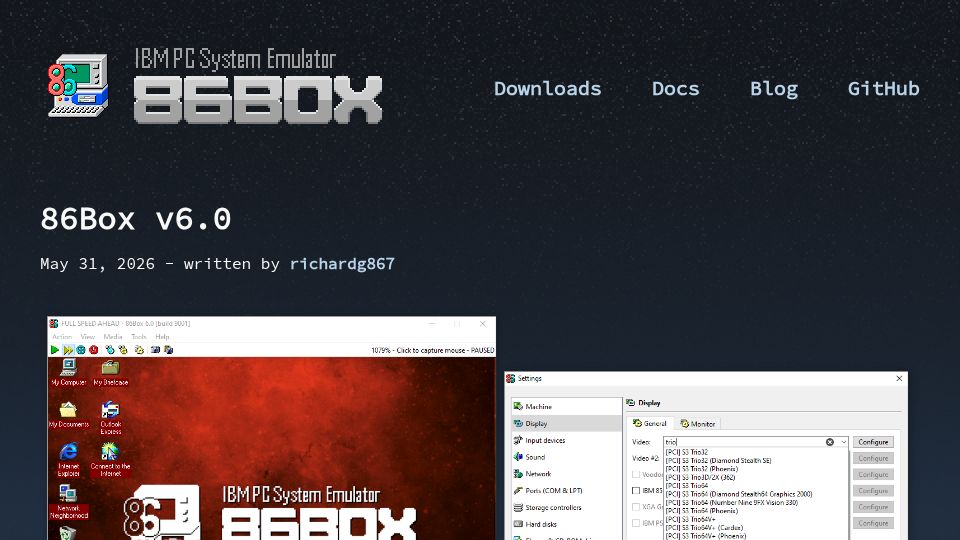This screenshot has width=960, height=540.
Task: Click status text "Click to capture mouse - PAUSED"
Action: (445, 350)
